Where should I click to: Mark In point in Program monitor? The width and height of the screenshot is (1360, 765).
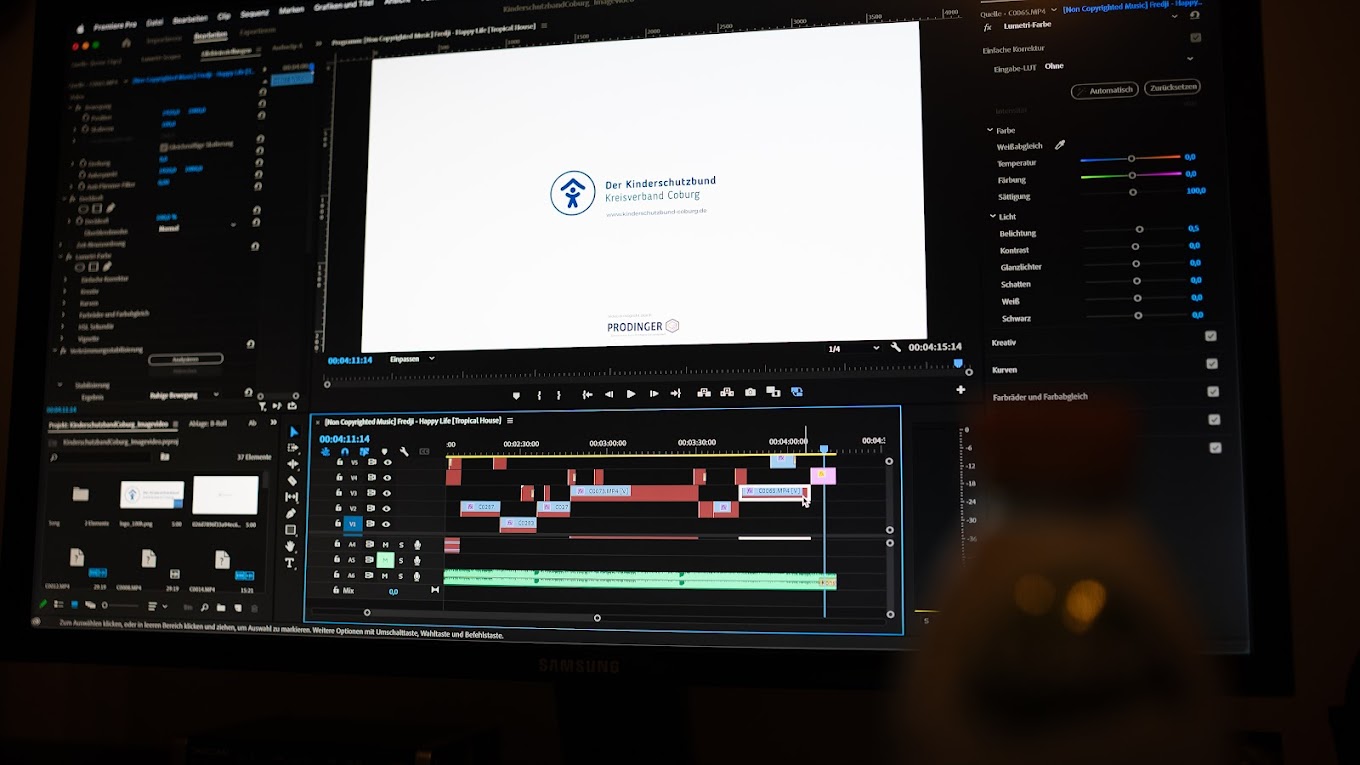click(539, 395)
